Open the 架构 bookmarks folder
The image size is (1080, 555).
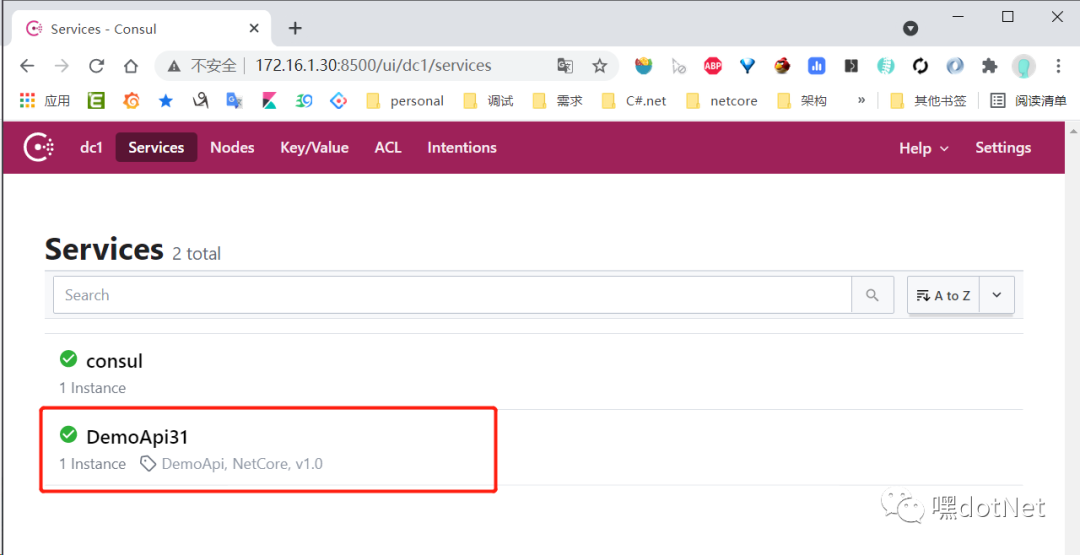[x=802, y=101]
